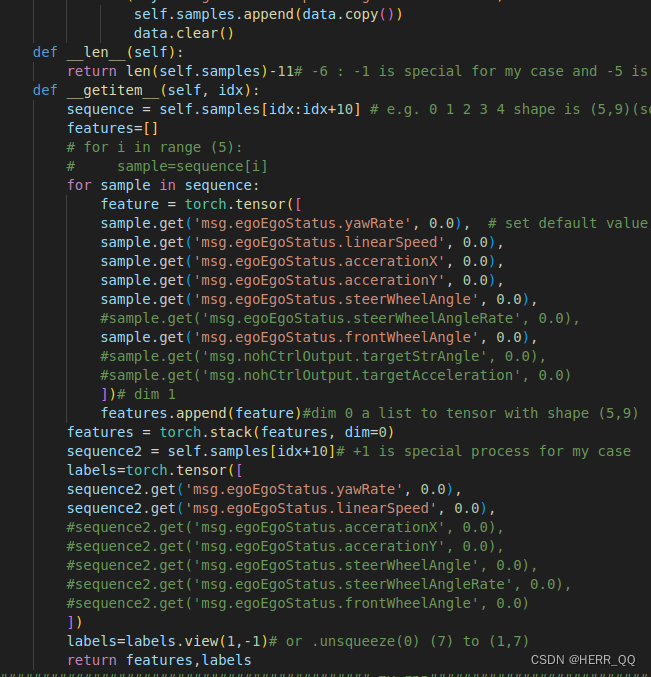Click sample.get linearSpeed line
Screen dimensions: 651x677
point(302,242)
